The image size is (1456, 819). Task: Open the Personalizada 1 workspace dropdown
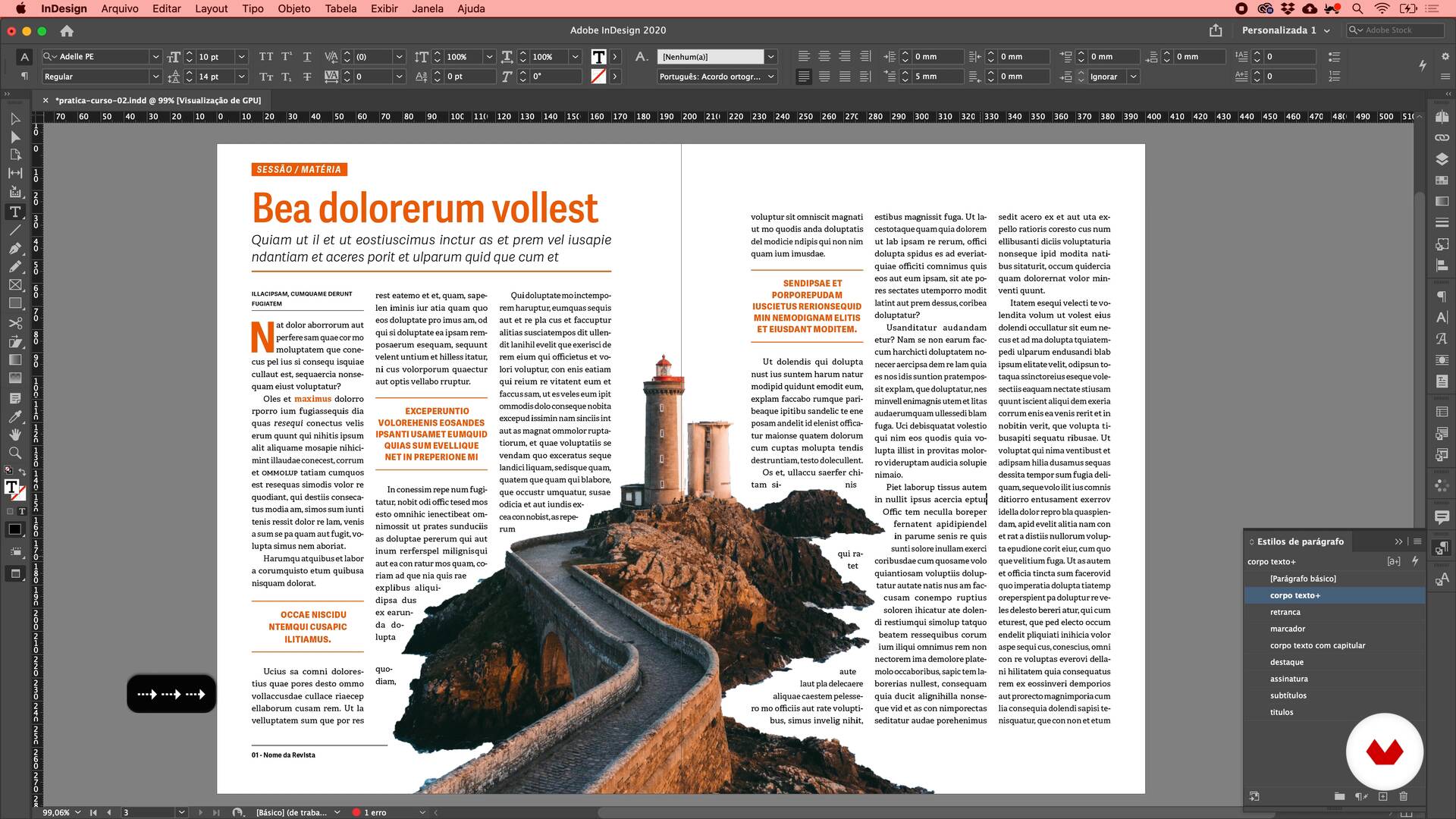[x=1286, y=30]
